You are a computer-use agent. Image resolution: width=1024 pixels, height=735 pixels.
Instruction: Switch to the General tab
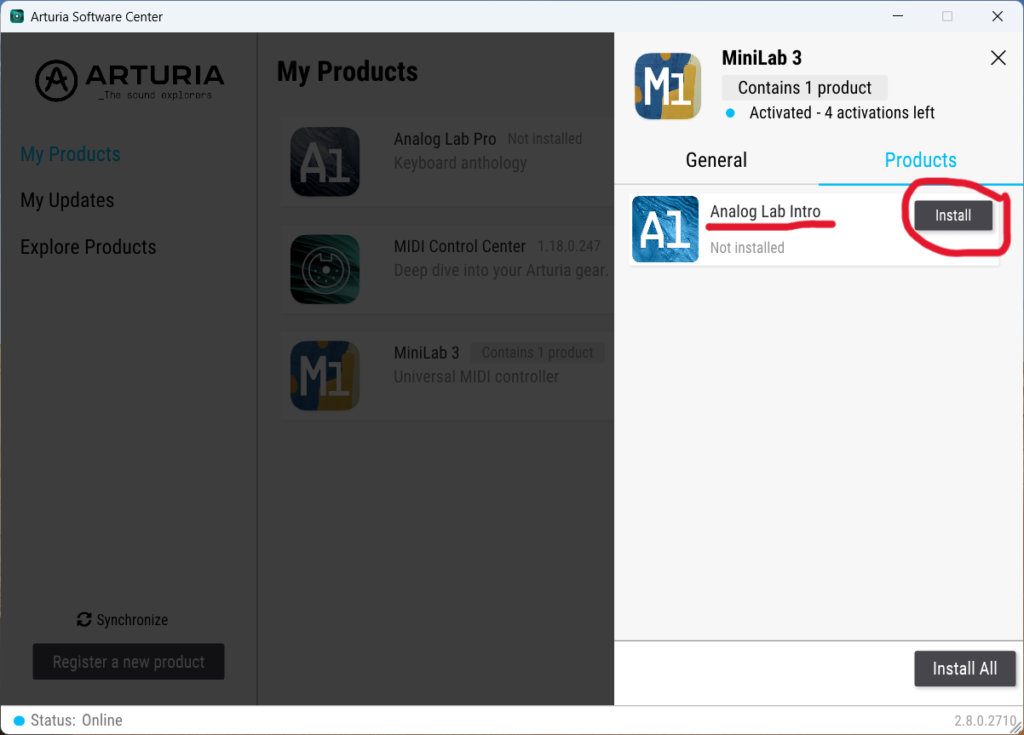(716, 160)
